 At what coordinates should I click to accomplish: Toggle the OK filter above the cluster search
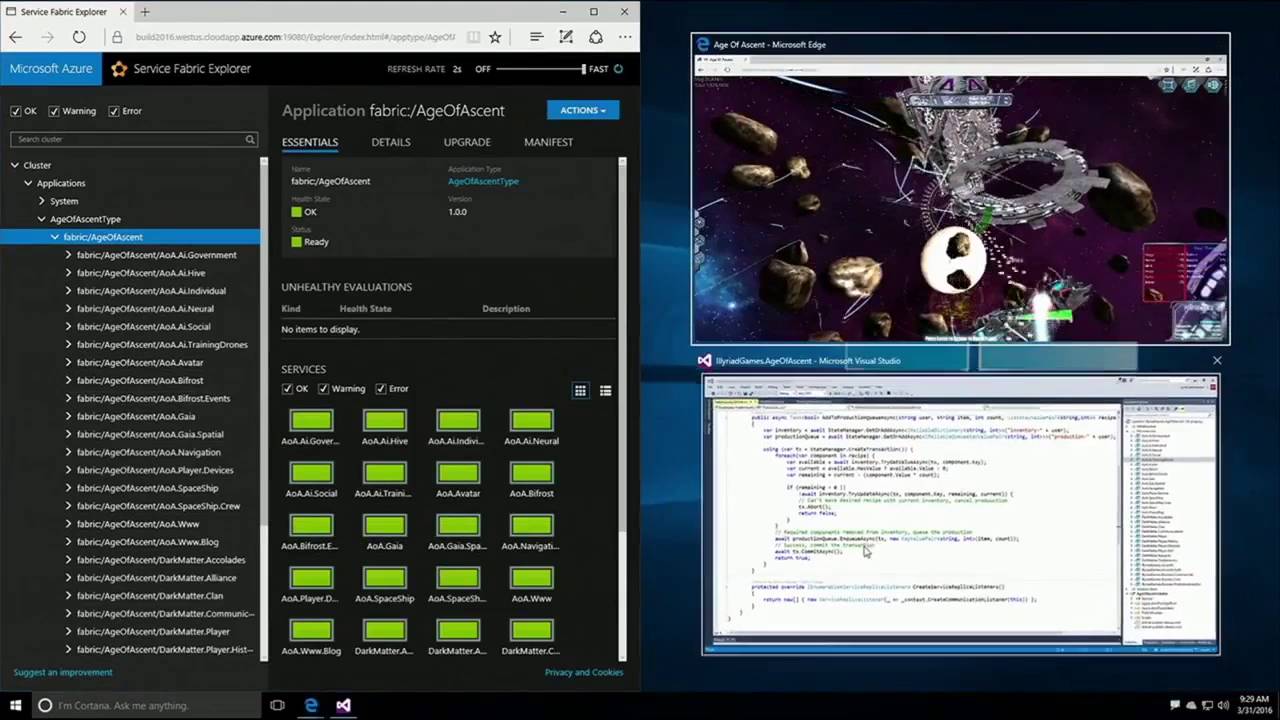point(16,111)
